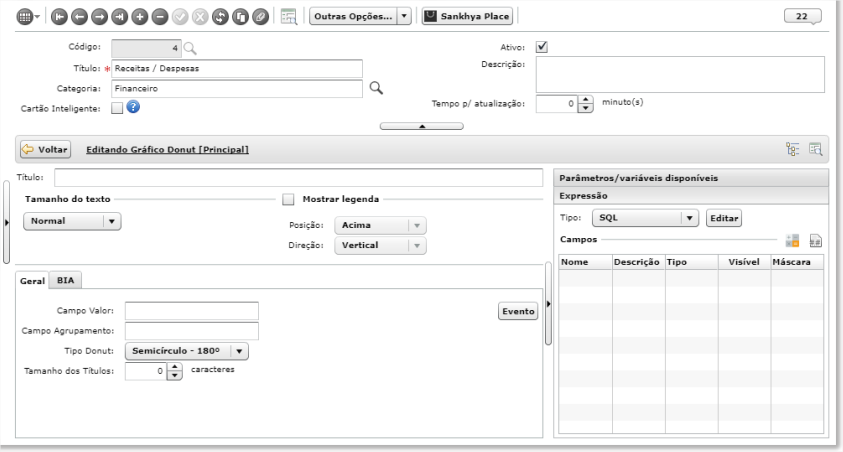
Task: Click the Visível column header
Action: click(x=744, y=262)
